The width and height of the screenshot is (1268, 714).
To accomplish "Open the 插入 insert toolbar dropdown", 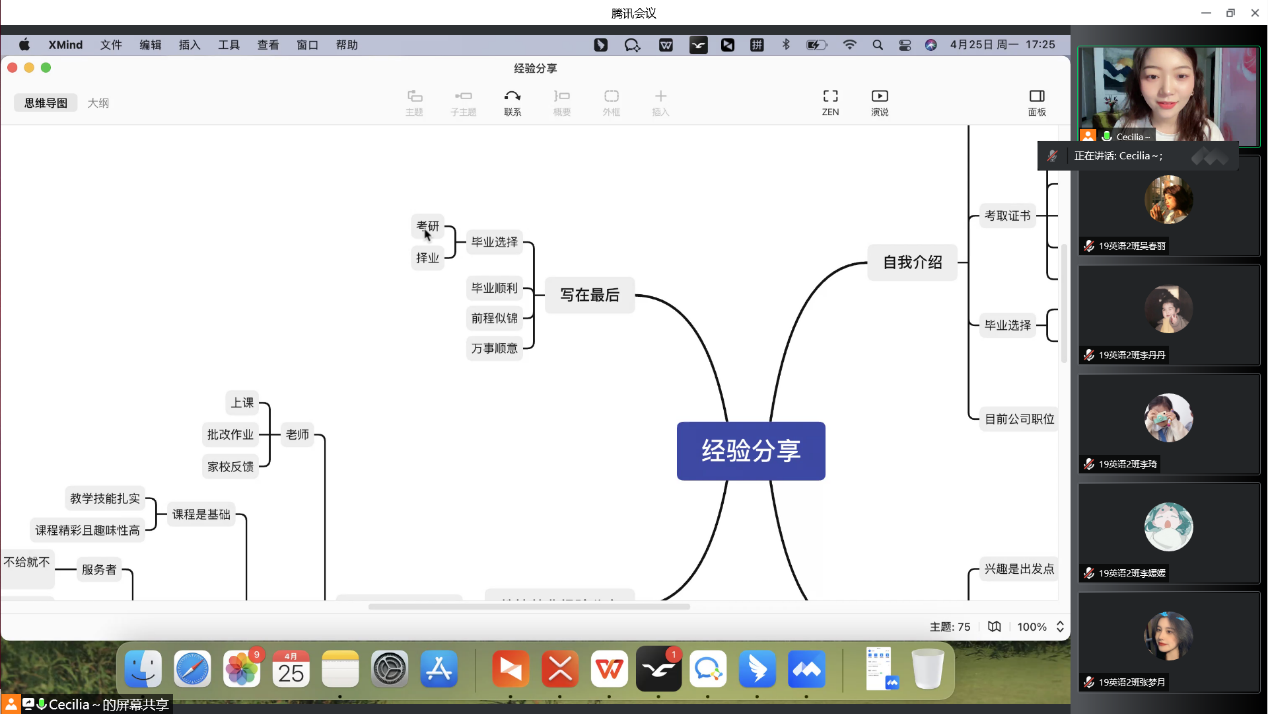I will pos(660,97).
